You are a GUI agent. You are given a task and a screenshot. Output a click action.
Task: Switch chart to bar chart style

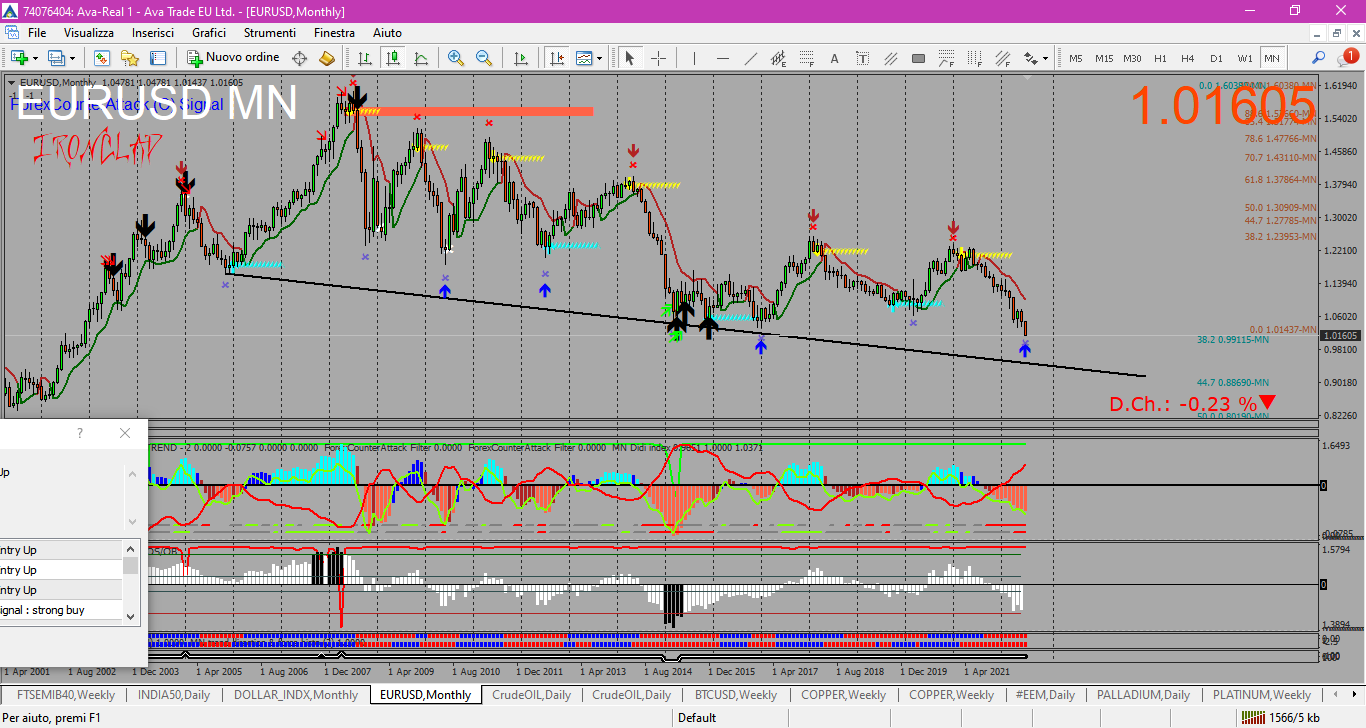(x=365, y=58)
